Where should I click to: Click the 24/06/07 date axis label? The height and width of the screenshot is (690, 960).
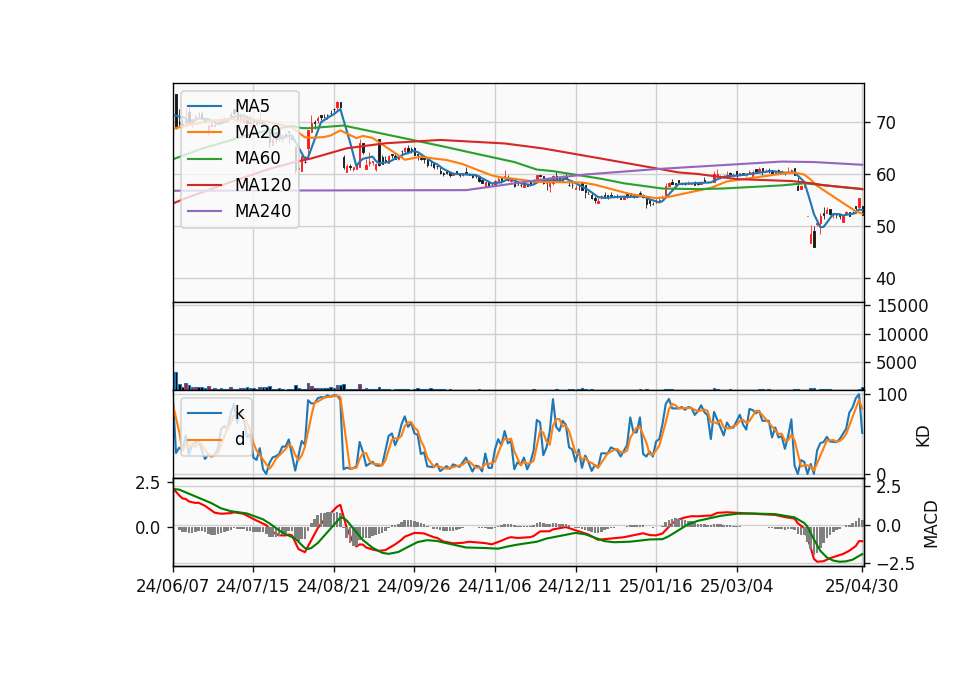click(x=173, y=586)
